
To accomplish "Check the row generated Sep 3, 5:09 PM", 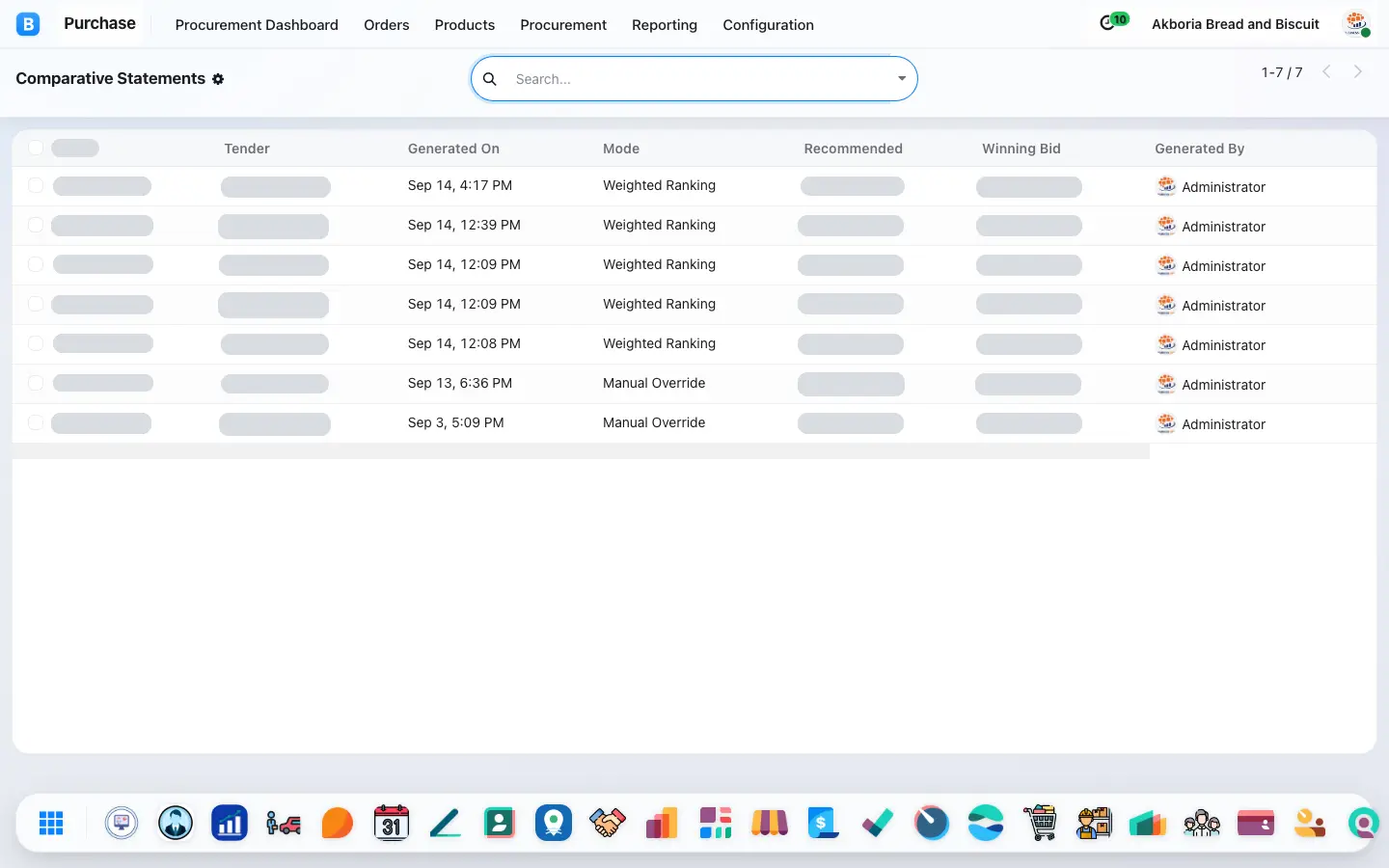I will tap(36, 422).
